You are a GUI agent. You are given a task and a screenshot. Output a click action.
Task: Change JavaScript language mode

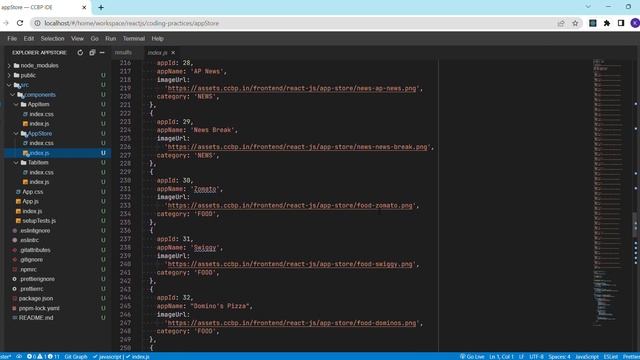(x=587, y=357)
